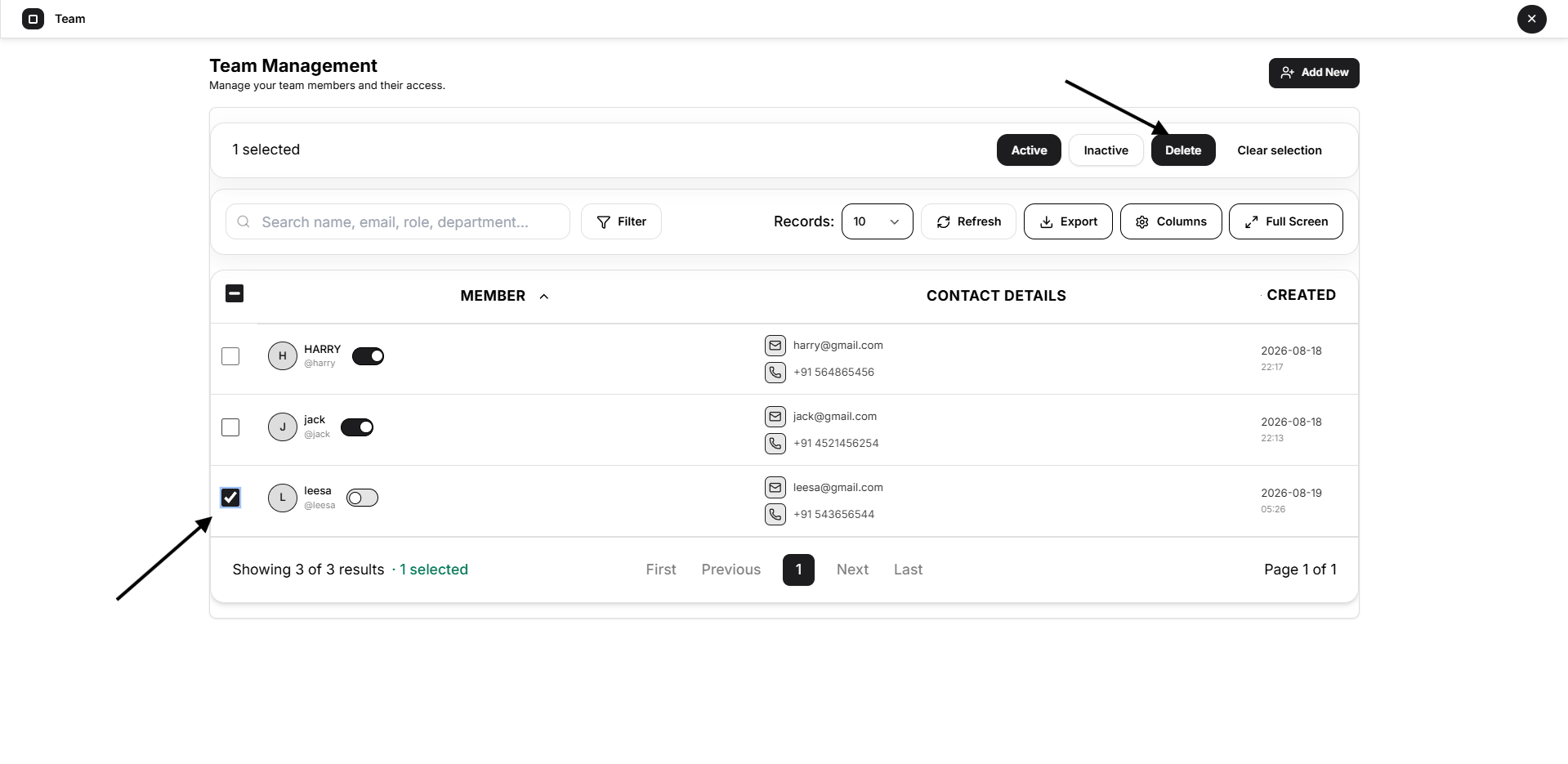1568x764 pixels.
Task: Uncheck the leesa row checkbox
Action: (230, 498)
